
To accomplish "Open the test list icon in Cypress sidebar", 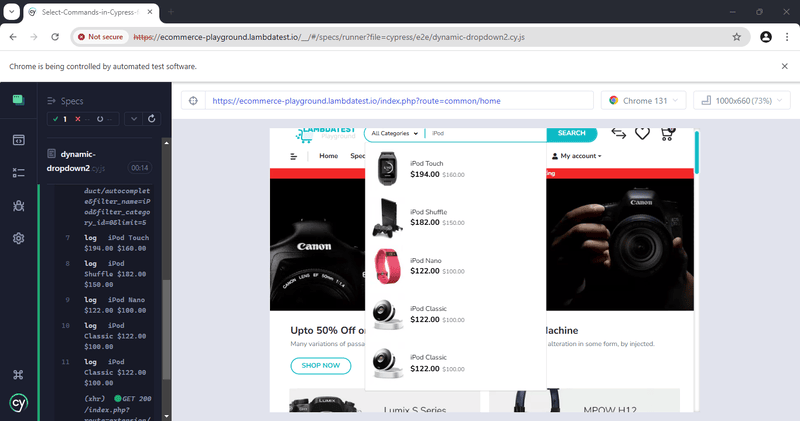I will (x=18, y=173).
